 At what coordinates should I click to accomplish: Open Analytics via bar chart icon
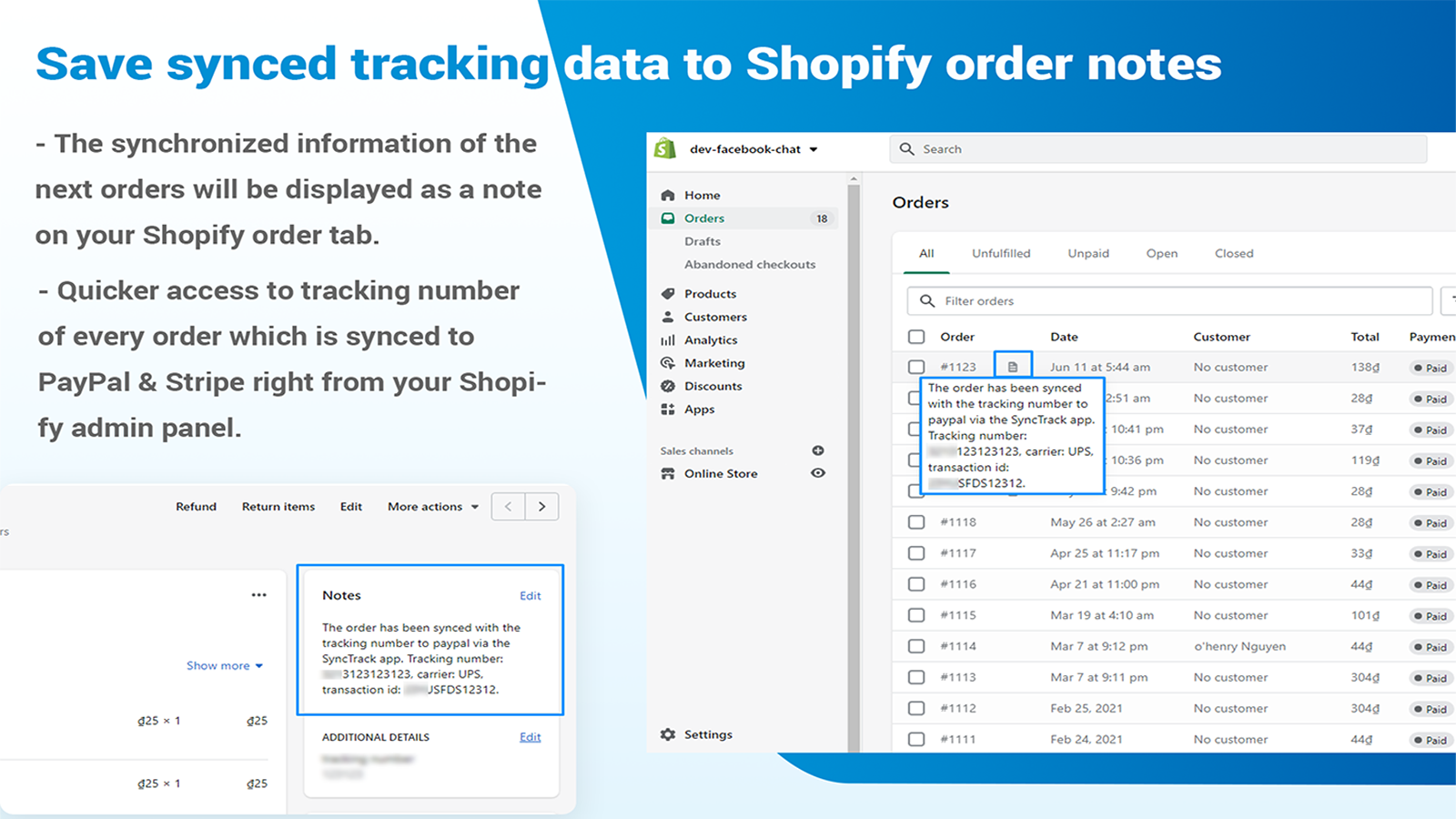668,340
